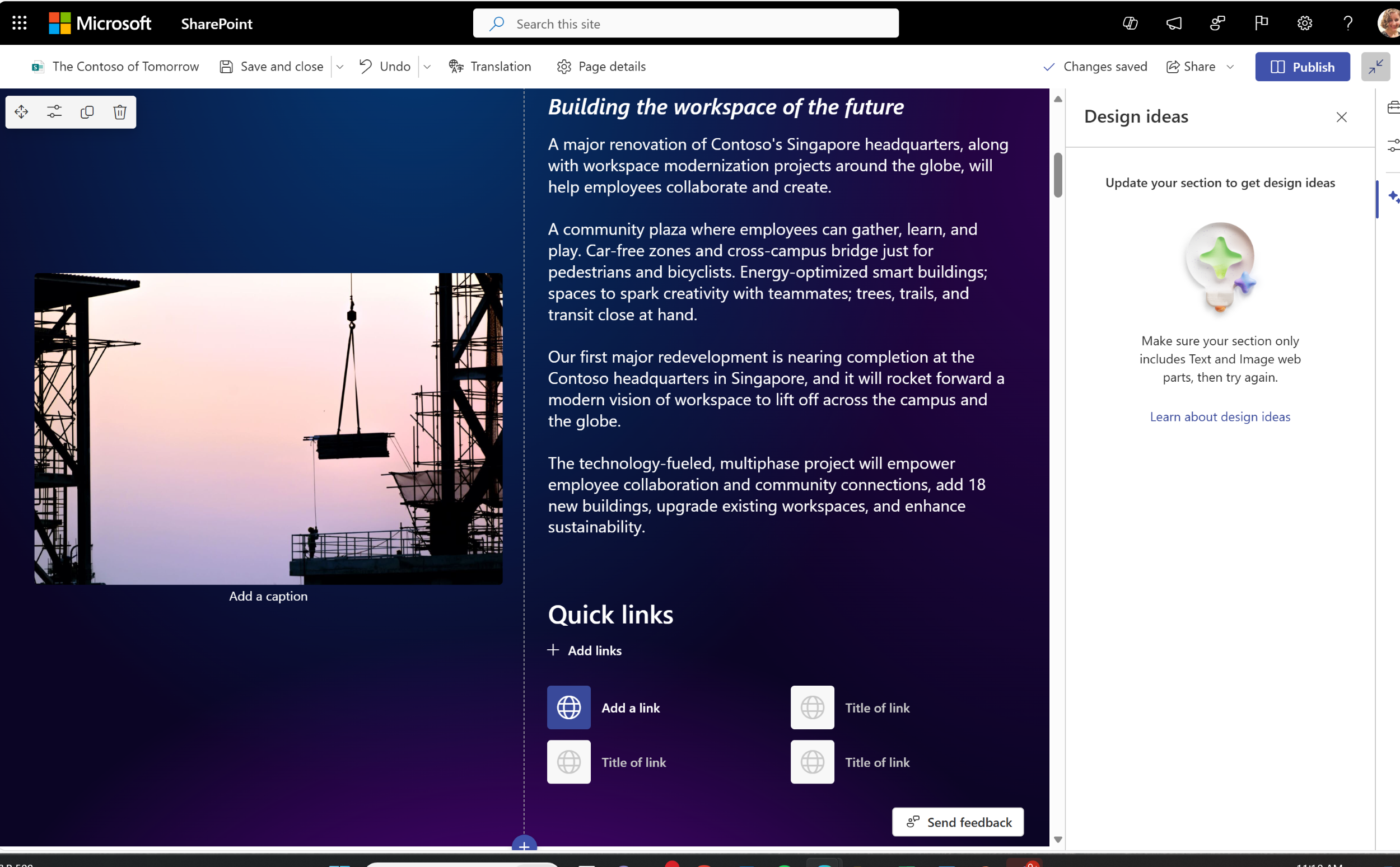The width and height of the screenshot is (1400, 867).
Task: Click the SharePoint grid/waffle menu icon
Action: [19, 22]
